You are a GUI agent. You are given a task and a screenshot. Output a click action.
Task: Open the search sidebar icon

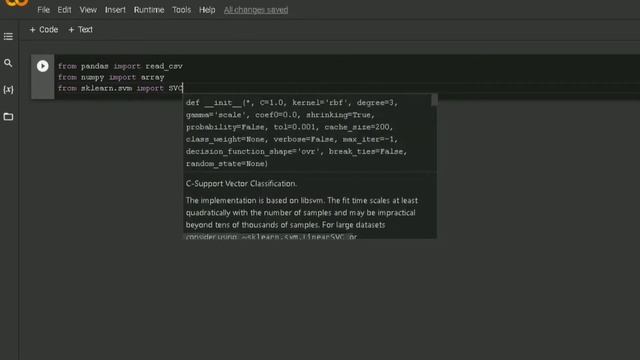[x=8, y=63]
